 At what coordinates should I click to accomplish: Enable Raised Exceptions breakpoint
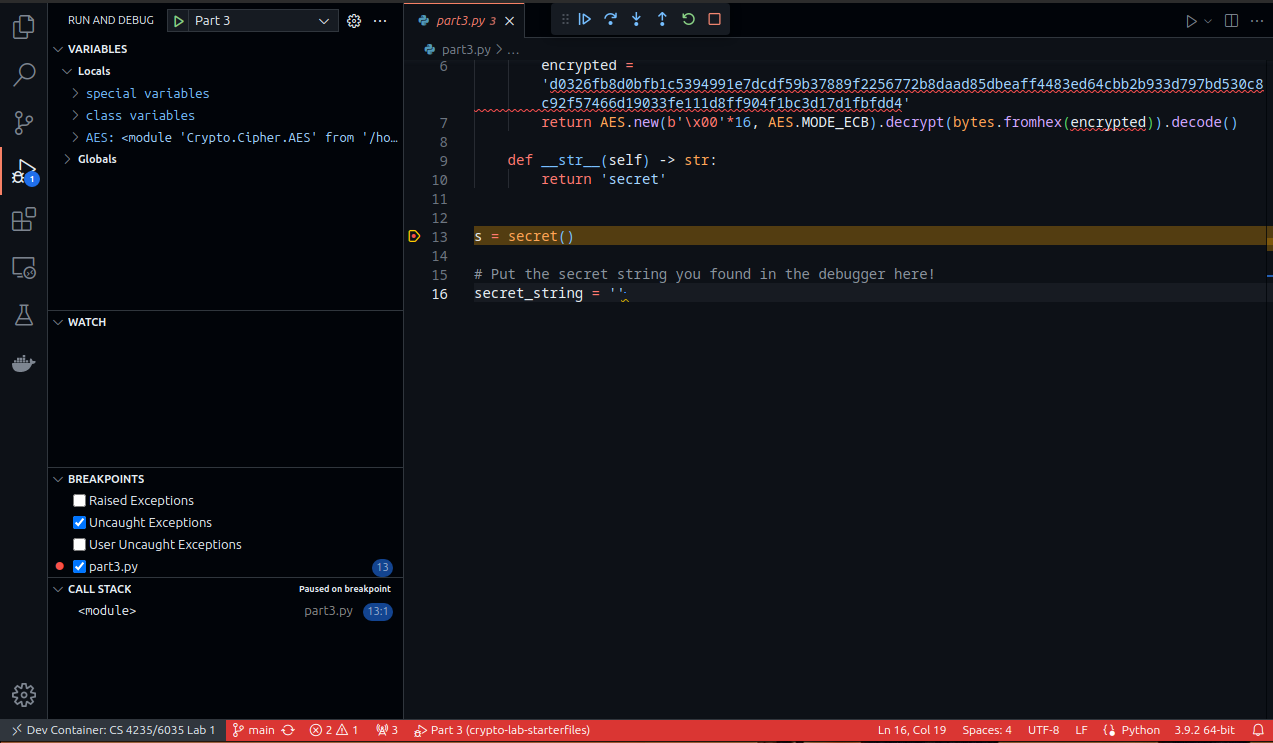(80, 500)
